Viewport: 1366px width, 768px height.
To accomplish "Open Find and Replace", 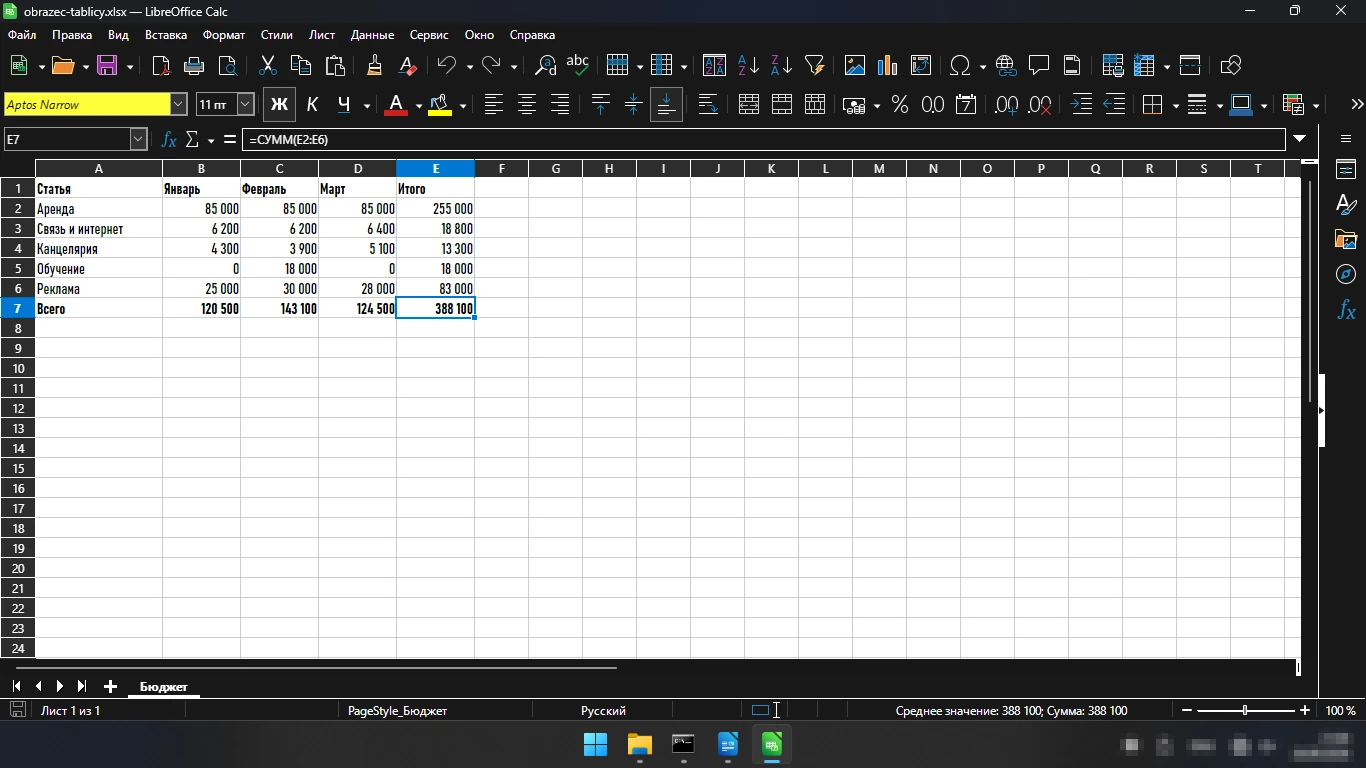I will pos(546,66).
